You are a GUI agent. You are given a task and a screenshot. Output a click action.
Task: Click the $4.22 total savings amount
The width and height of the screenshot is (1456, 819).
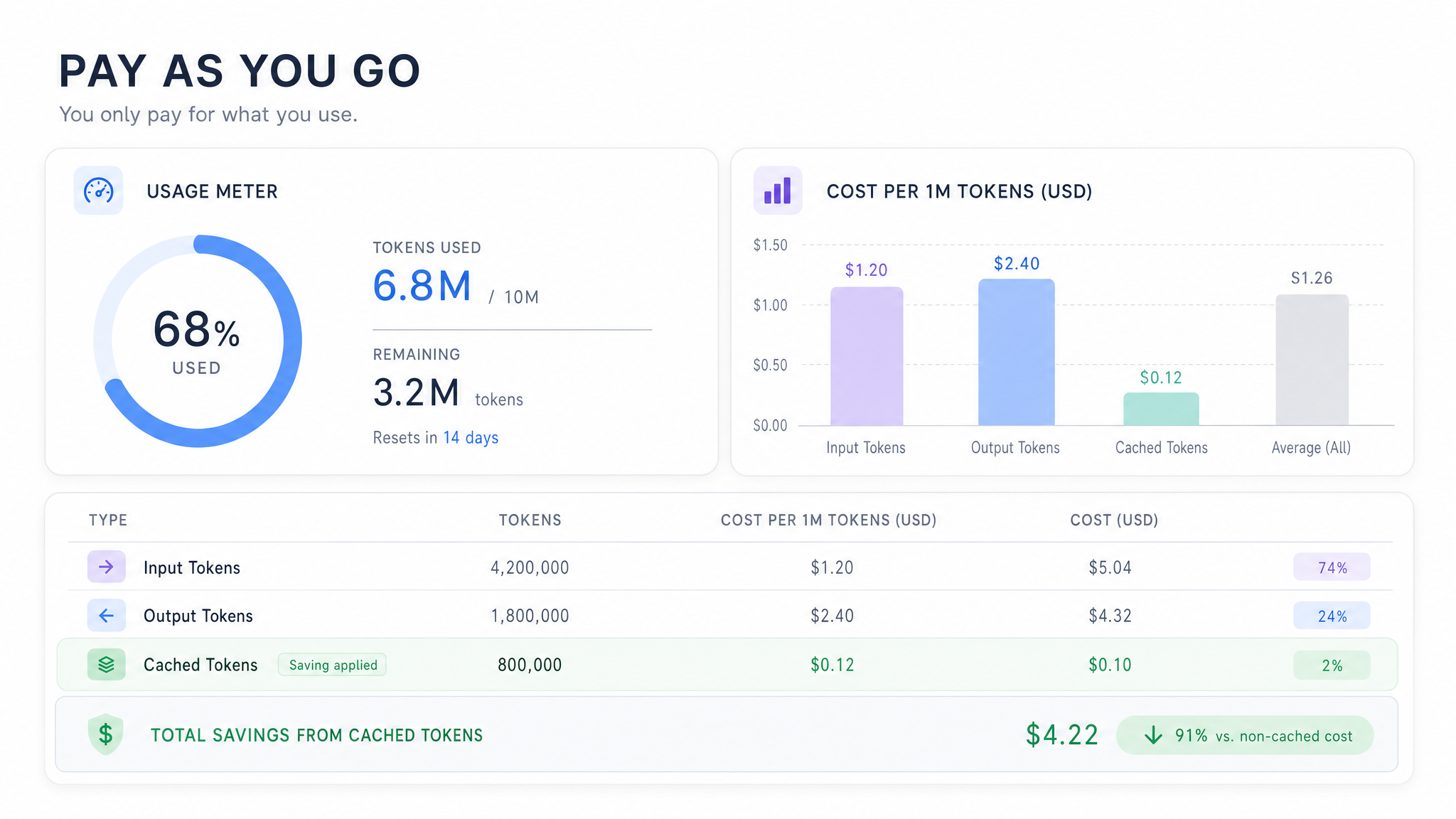[x=1062, y=734]
